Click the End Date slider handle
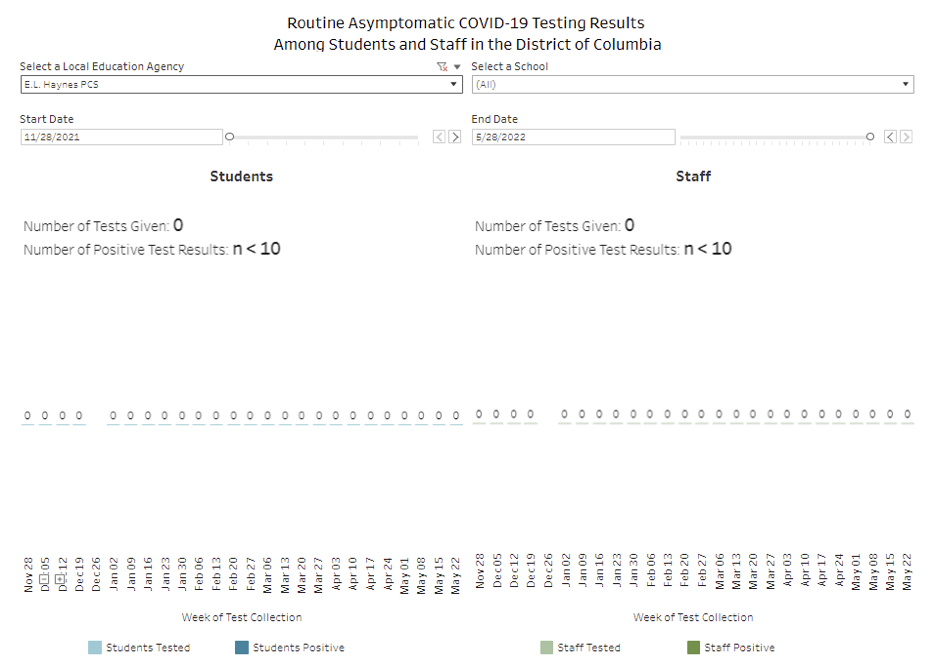Viewport: 936px width, 668px height. pos(870,136)
